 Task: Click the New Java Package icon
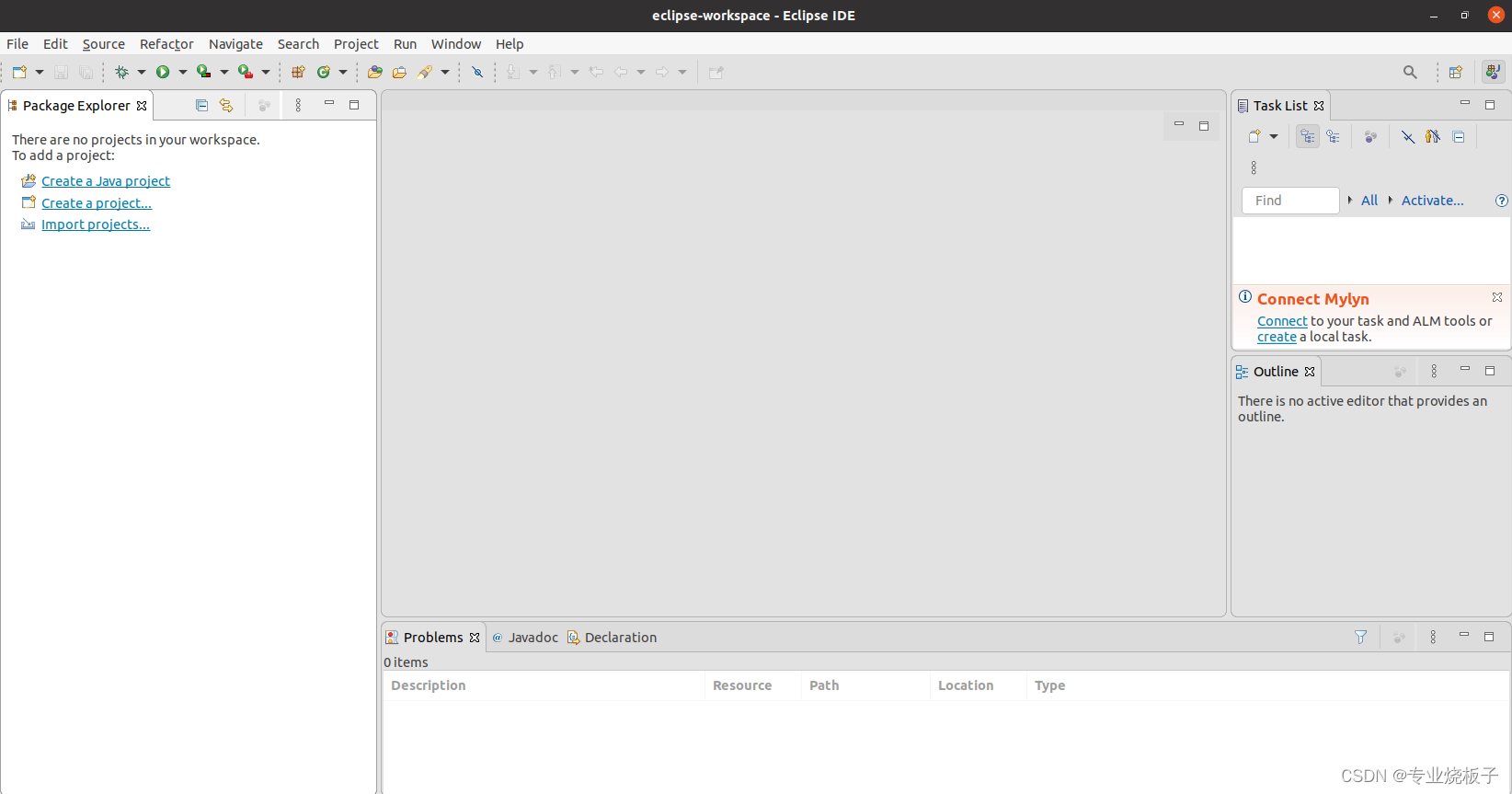(298, 72)
